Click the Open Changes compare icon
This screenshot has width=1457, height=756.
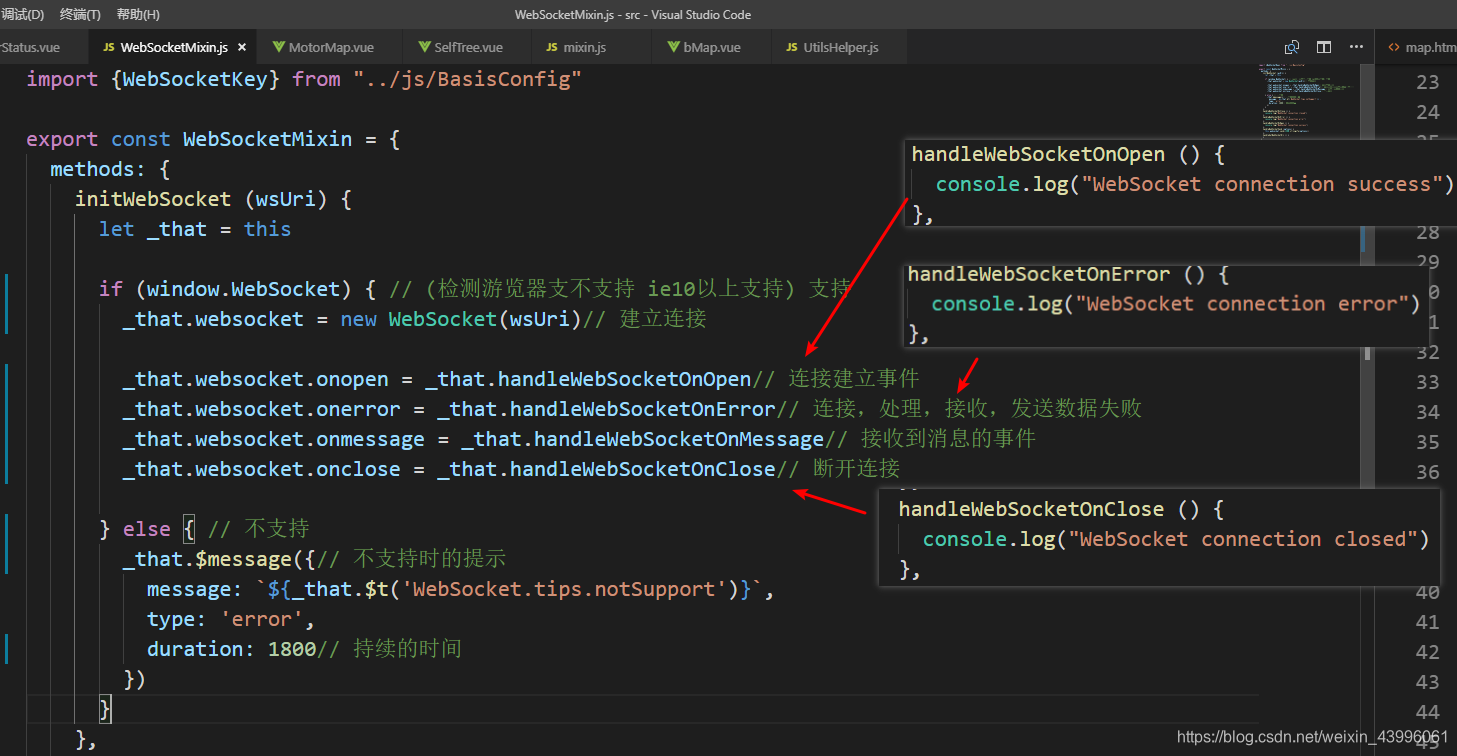[1292, 47]
